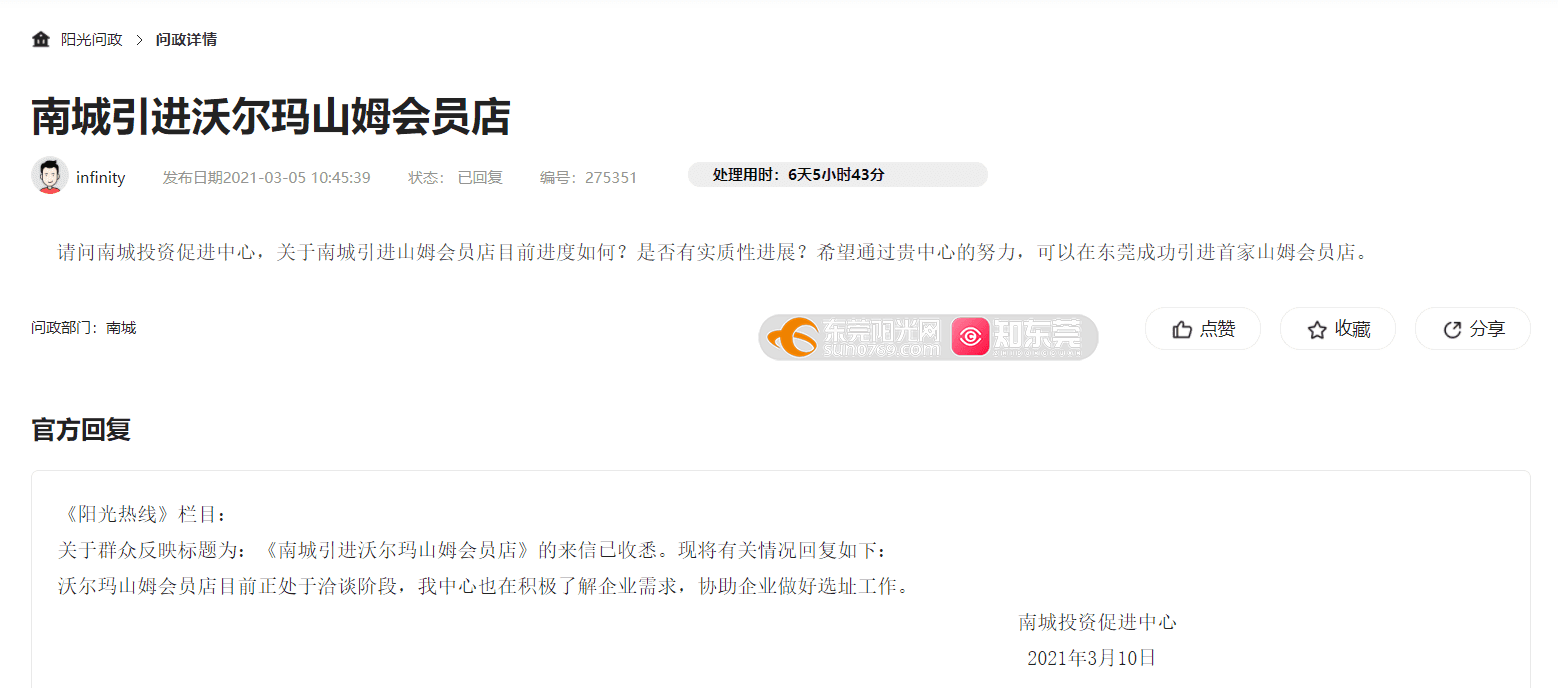Toggle 收藏 to bookmark this post
The image size is (1558, 688).
tap(1338, 329)
